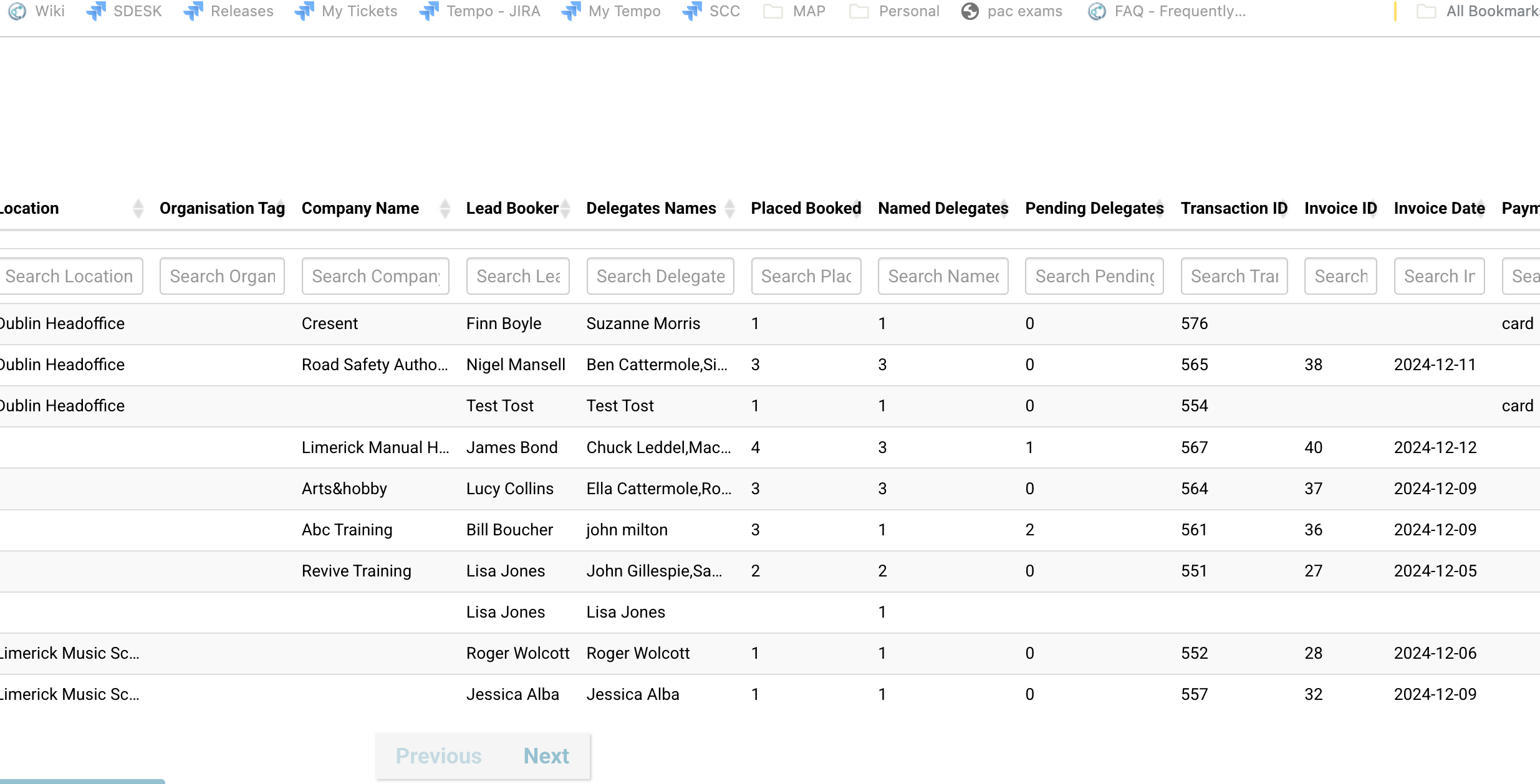Screen dimensions: 1540x784
Task: Open the My Tickets bookmark
Action: 346,11
